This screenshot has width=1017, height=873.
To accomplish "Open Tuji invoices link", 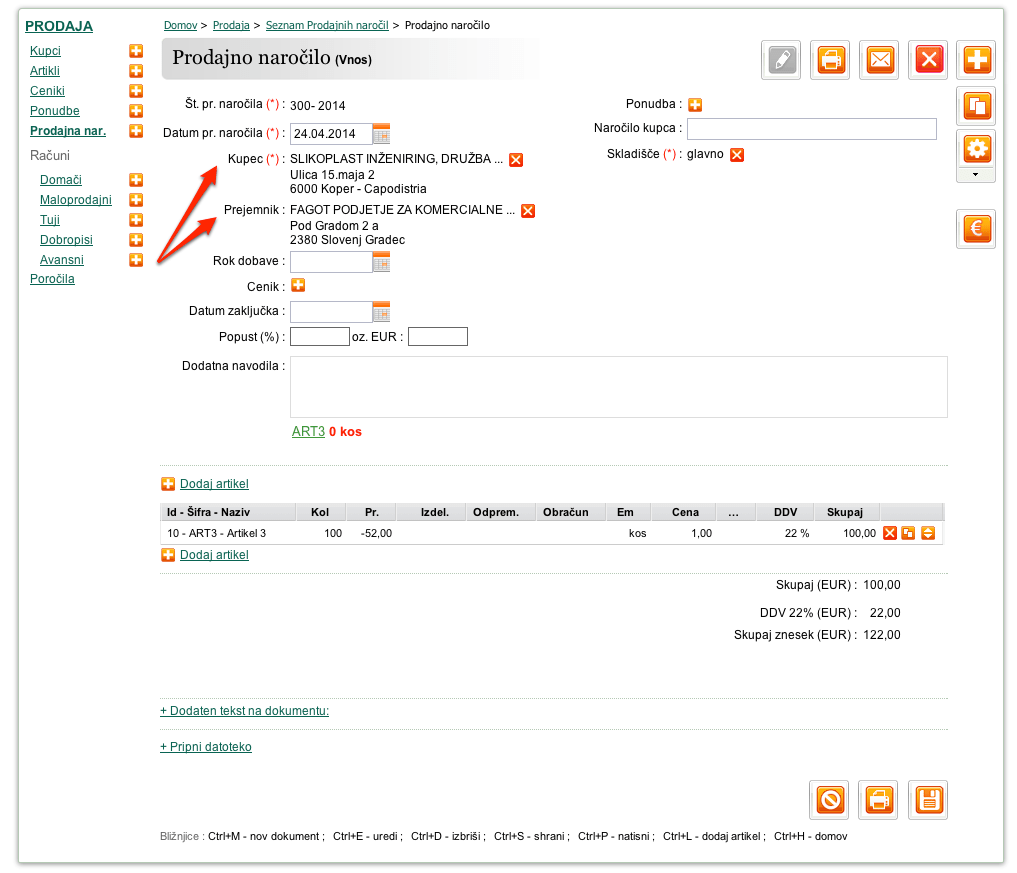I will point(50,220).
